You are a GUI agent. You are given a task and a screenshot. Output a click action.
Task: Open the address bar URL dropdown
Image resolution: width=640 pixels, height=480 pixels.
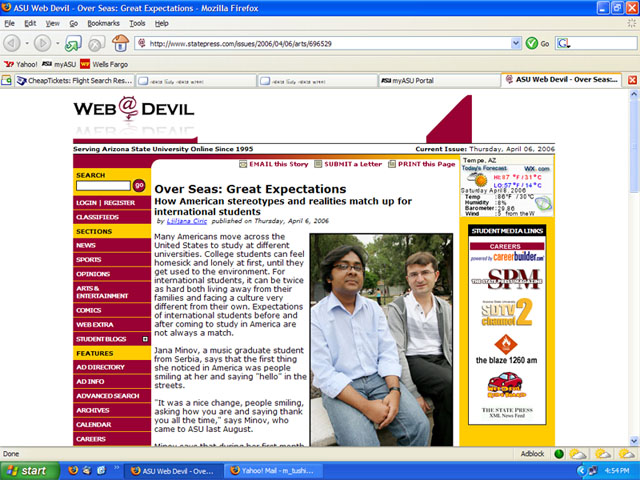516,43
